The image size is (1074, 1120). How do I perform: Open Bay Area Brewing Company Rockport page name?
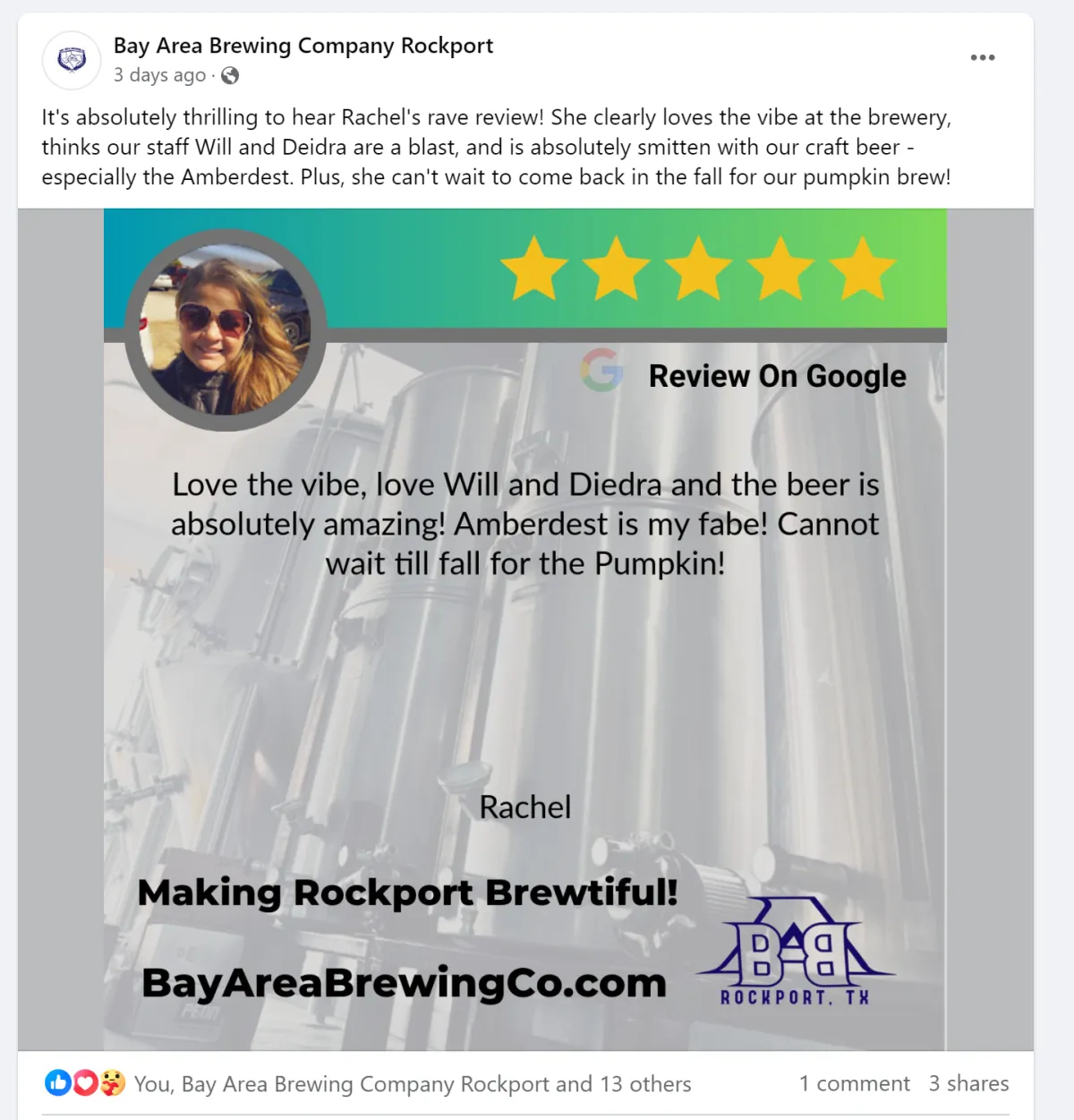tap(303, 46)
